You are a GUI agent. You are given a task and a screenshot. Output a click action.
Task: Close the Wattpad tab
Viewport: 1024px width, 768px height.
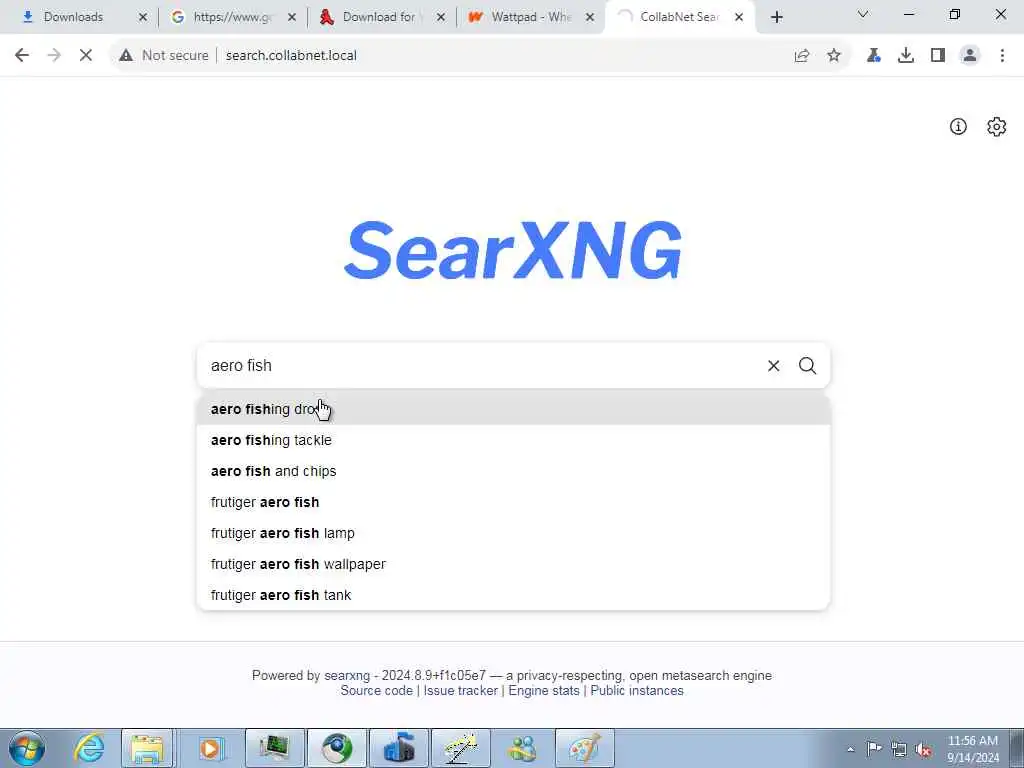[x=590, y=18]
